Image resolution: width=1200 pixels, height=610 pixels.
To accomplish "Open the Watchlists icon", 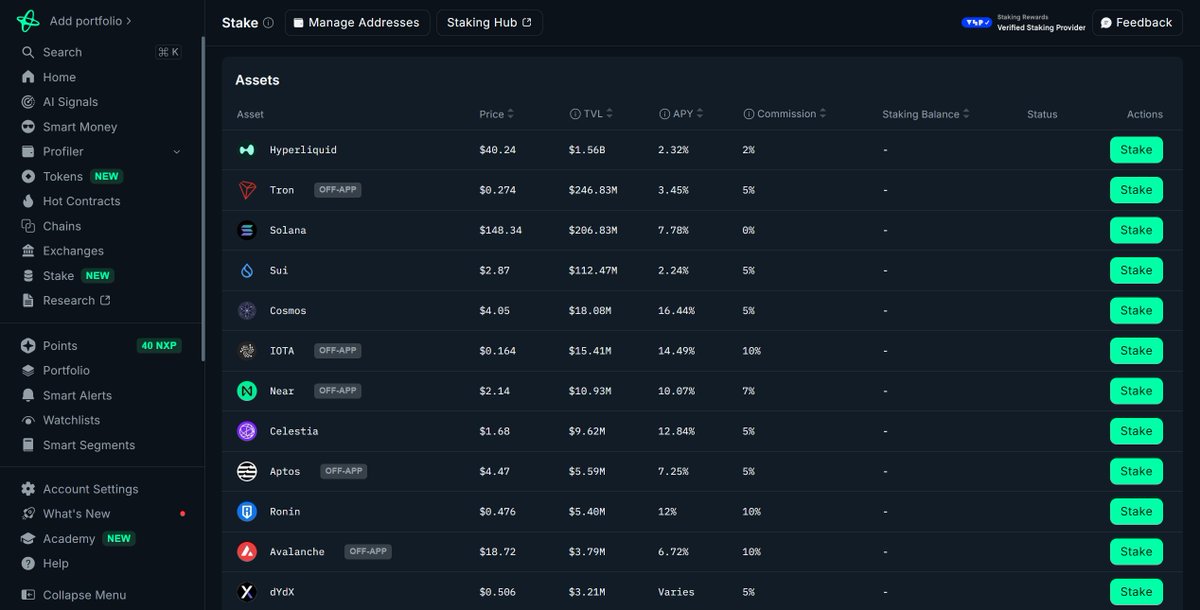I will (x=28, y=420).
